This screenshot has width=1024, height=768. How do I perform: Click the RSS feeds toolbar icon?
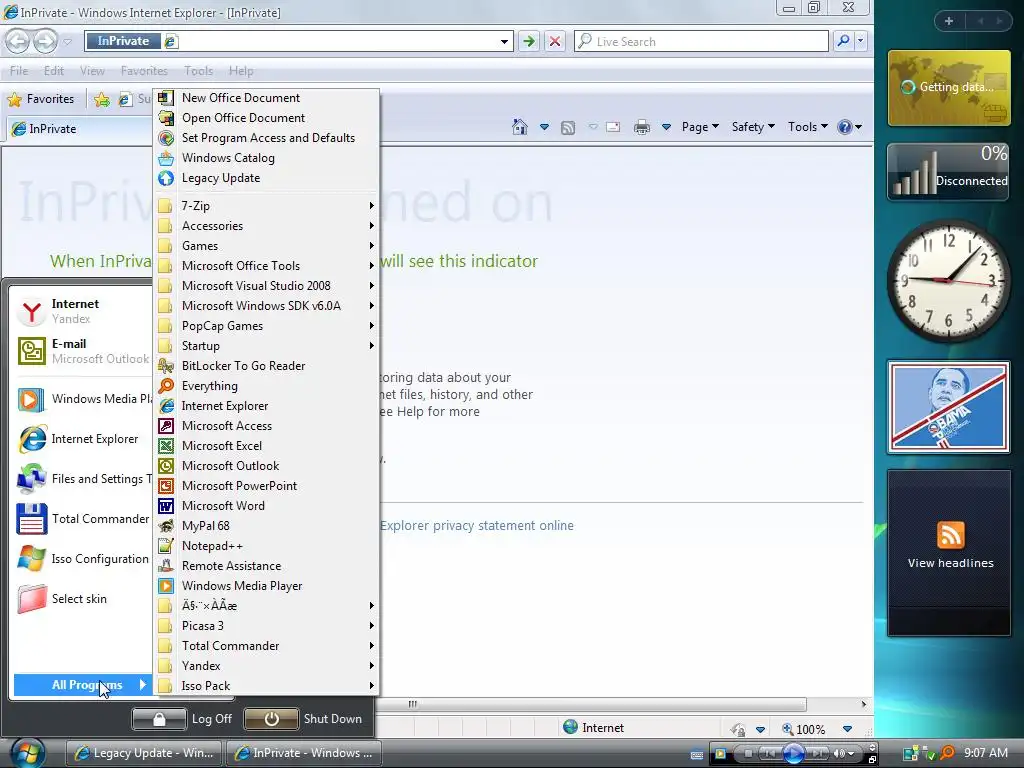coord(568,128)
